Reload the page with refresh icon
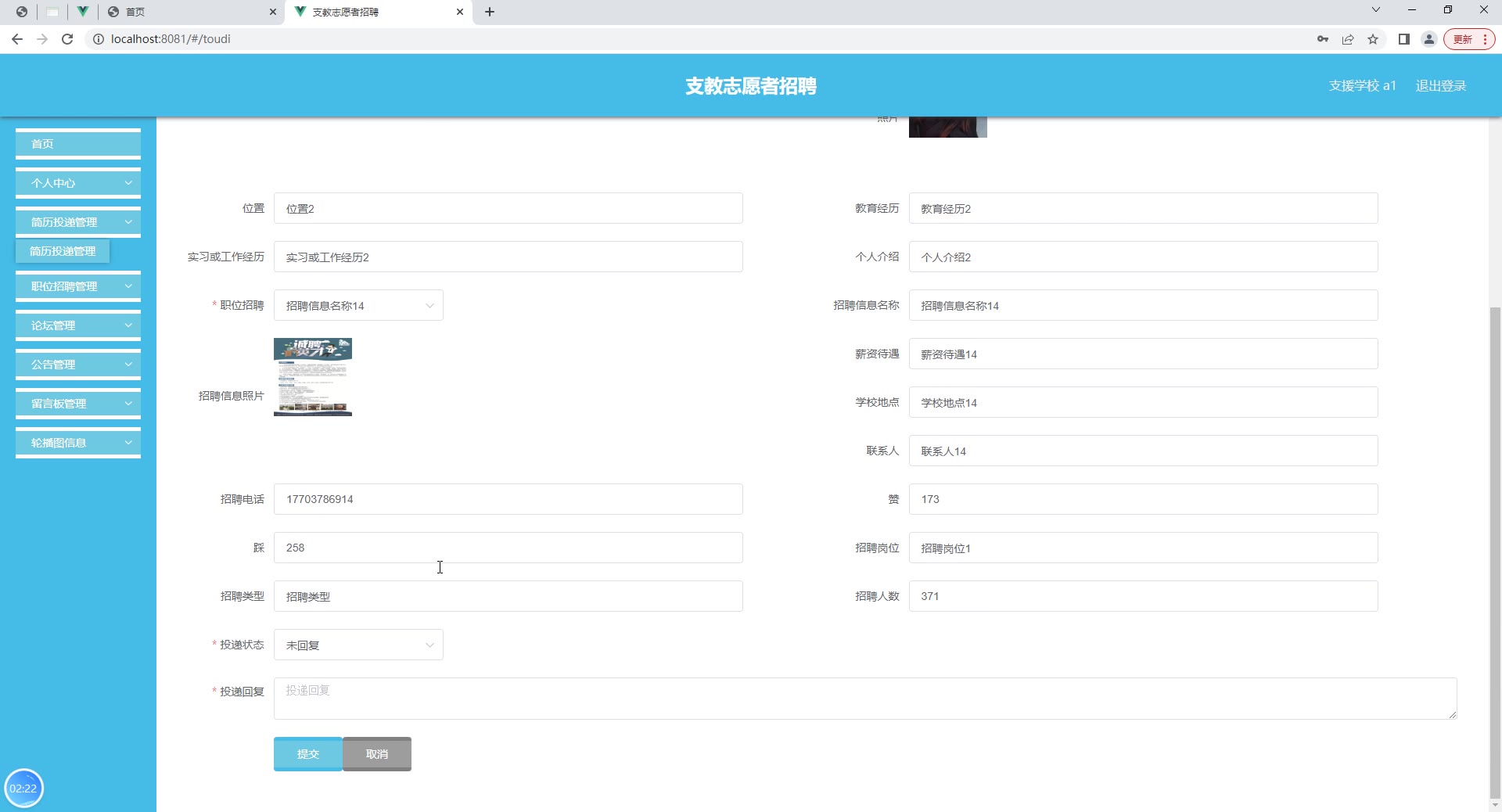The image size is (1502, 812). [x=67, y=39]
